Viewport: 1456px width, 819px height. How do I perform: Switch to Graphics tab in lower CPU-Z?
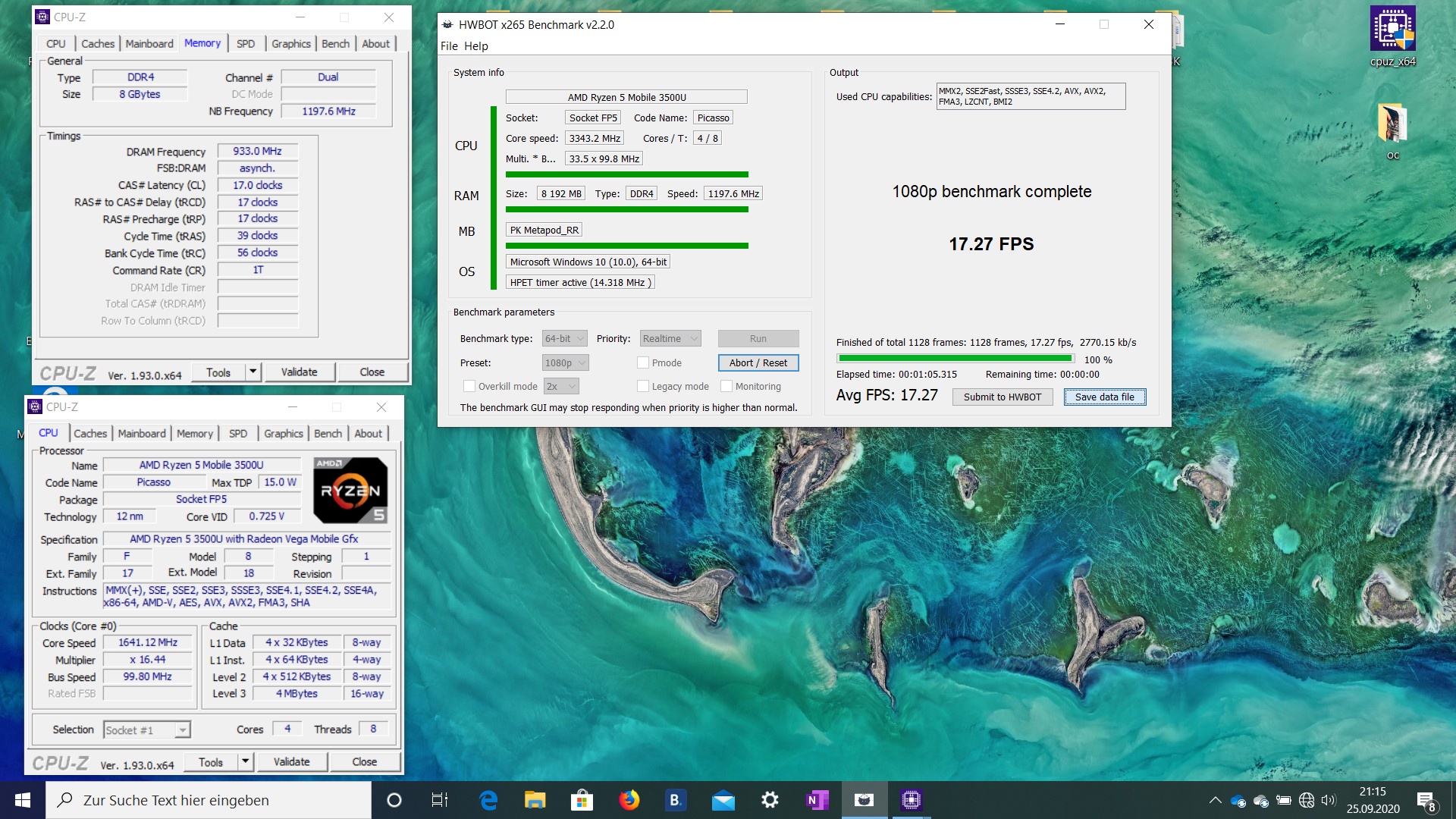click(284, 434)
